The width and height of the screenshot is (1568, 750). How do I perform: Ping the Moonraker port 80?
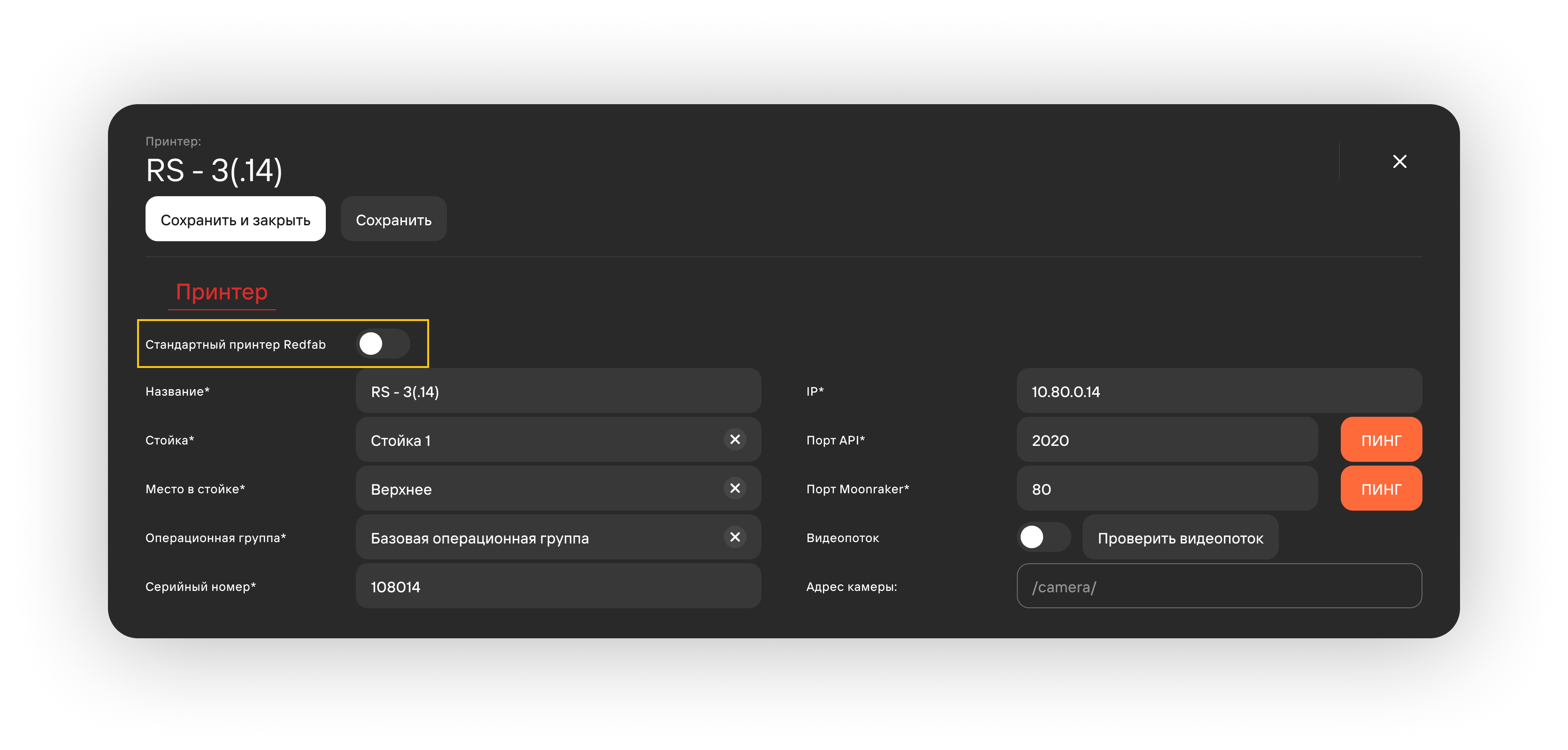click(x=1381, y=488)
